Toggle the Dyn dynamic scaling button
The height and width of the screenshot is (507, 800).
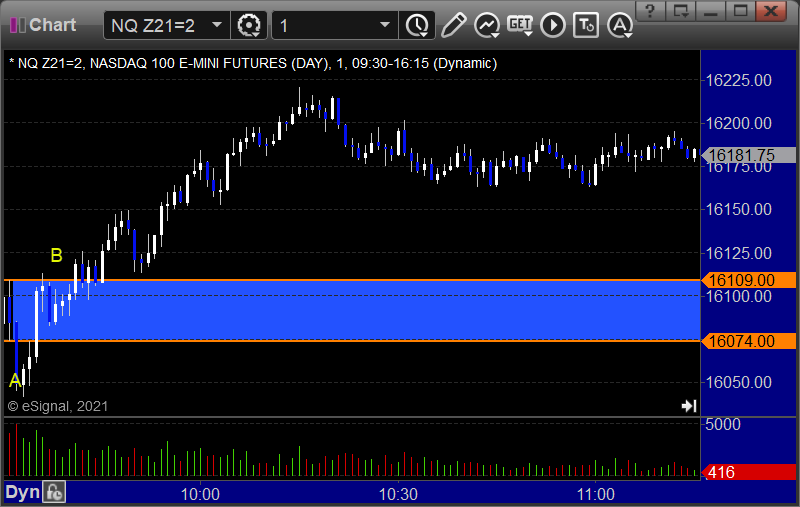pos(22,492)
